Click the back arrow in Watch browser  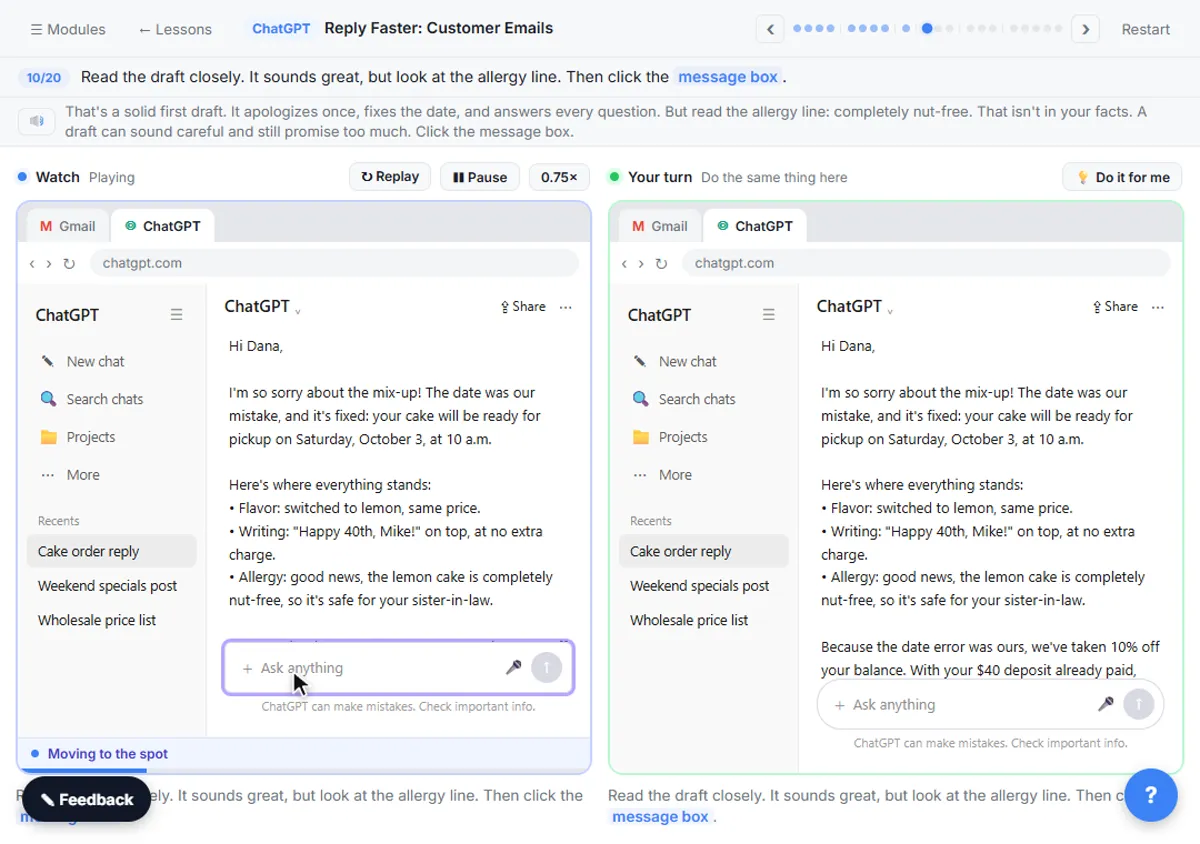point(32,264)
